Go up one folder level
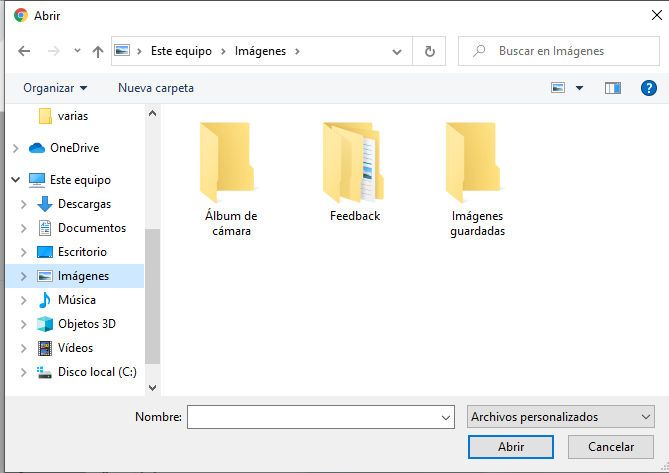This screenshot has width=669, height=473. 97,51
